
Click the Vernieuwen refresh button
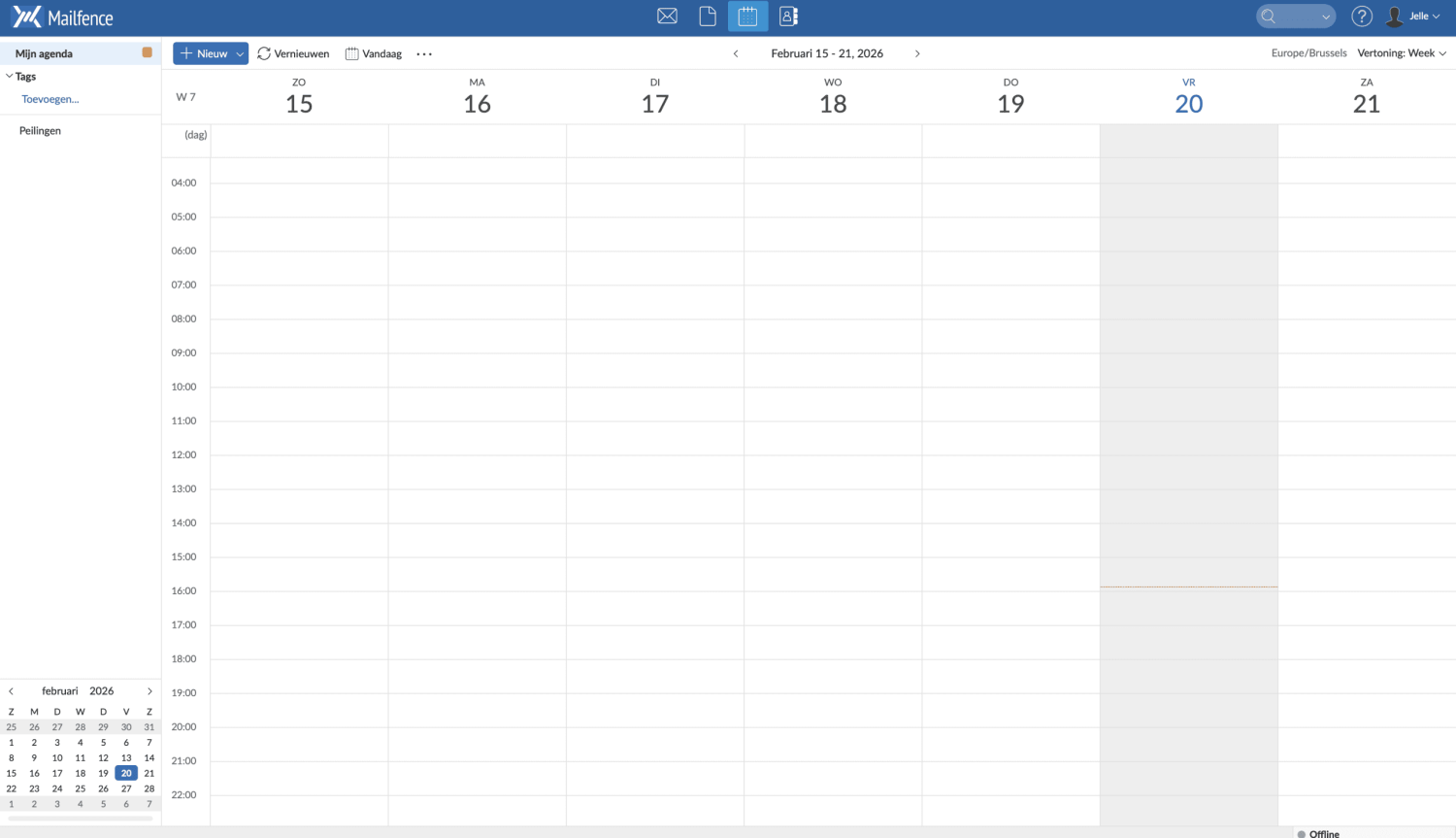[293, 53]
